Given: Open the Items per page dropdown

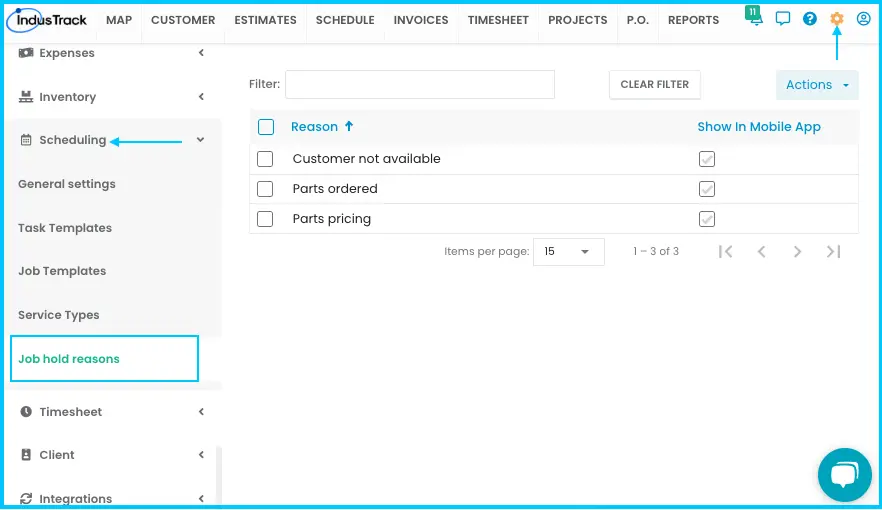Looking at the screenshot, I should (569, 251).
